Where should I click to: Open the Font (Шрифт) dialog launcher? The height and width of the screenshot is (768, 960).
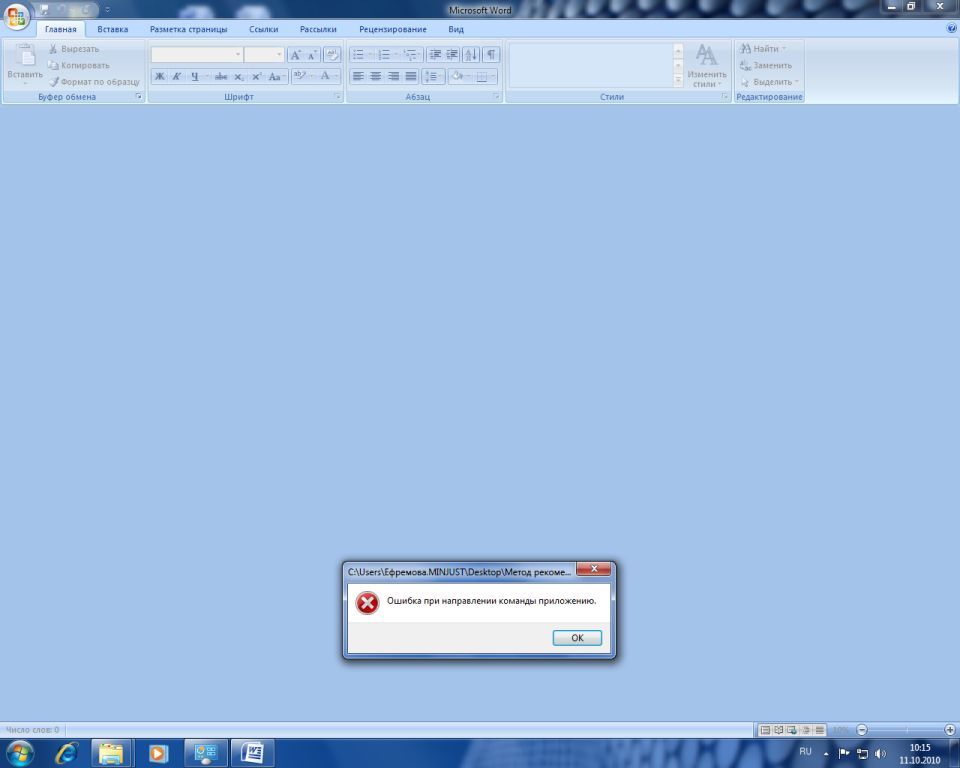[x=337, y=97]
